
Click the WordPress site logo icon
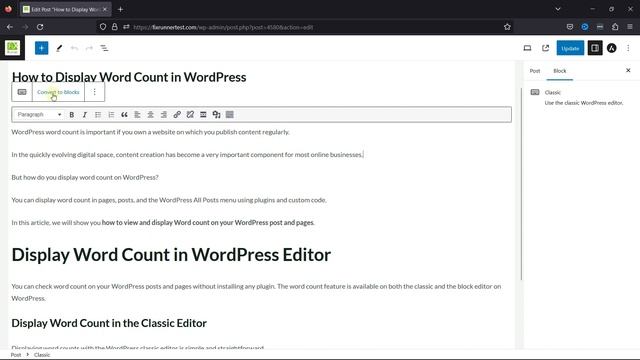coord(12,48)
